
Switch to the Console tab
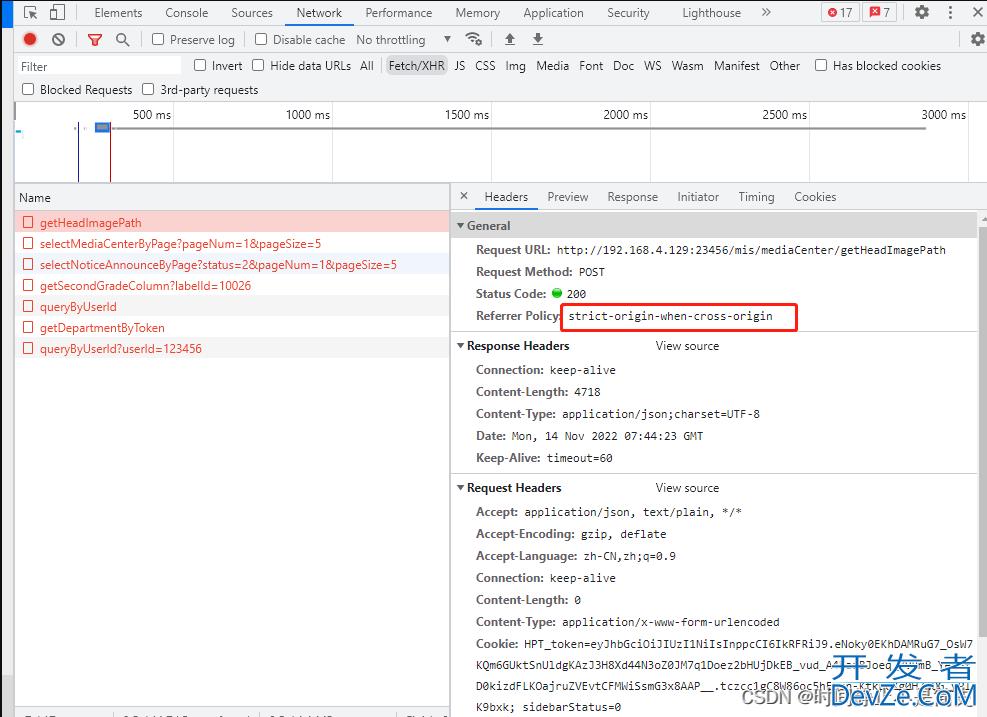186,13
